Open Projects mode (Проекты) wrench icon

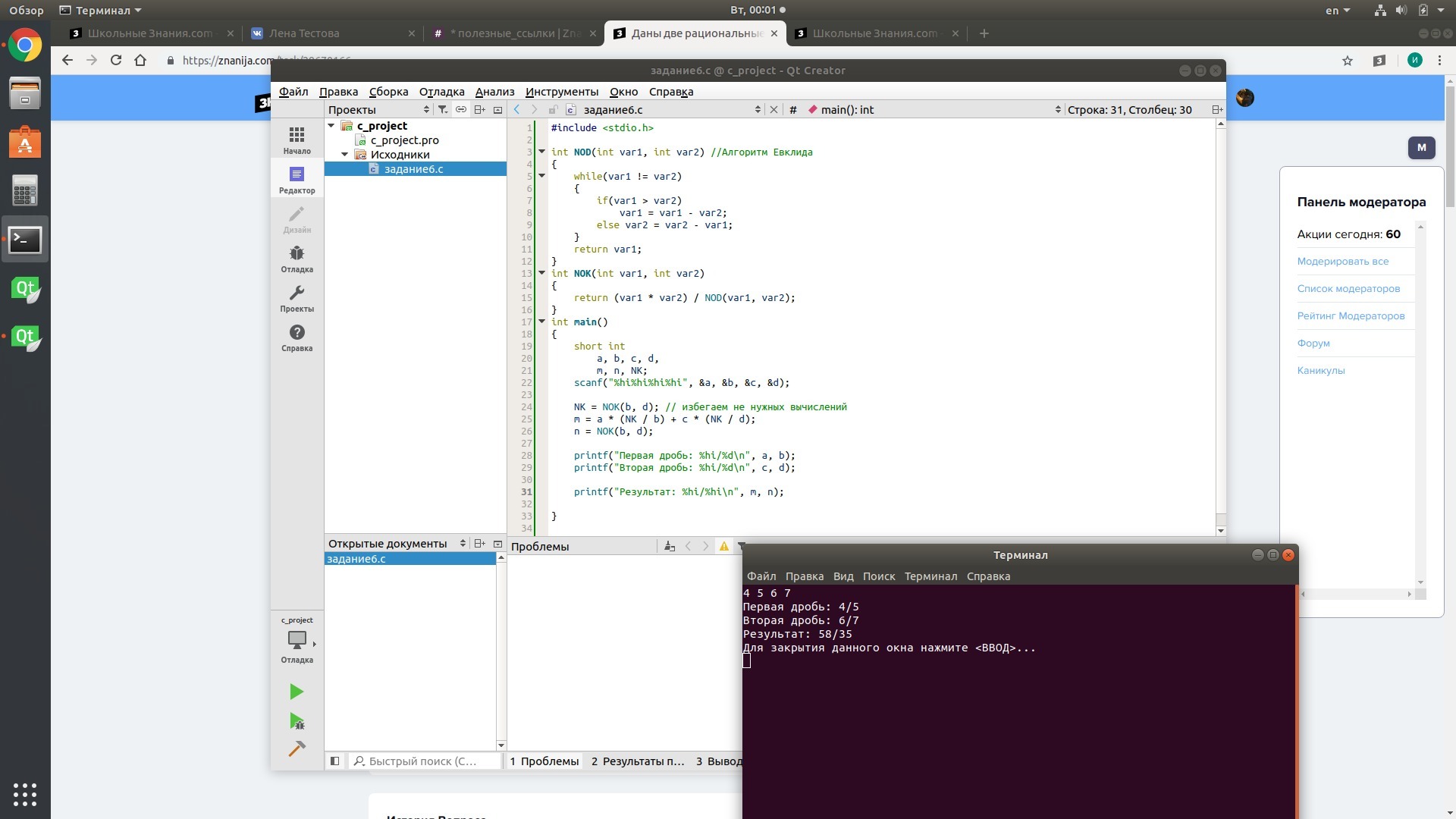click(297, 298)
